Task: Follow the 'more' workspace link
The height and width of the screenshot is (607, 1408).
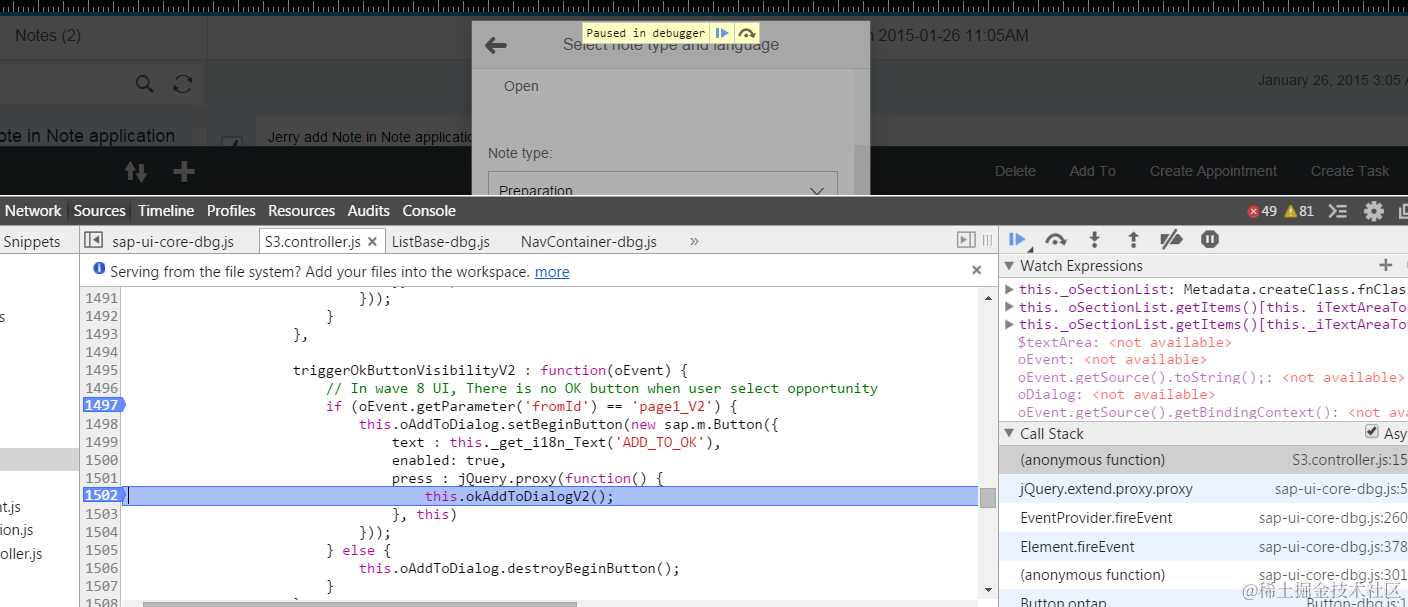Action: coord(552,271)
